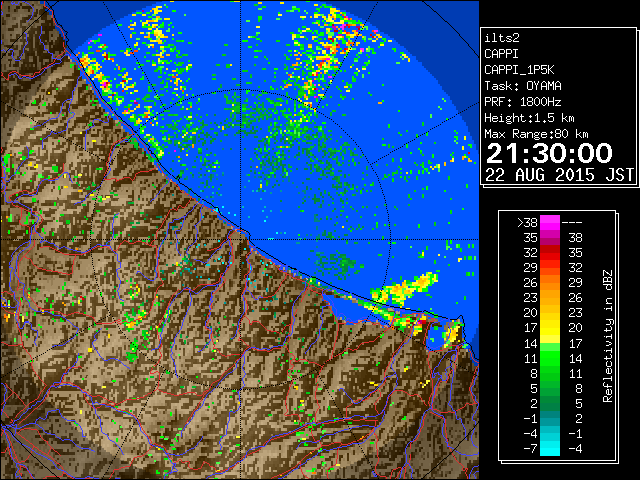Click the 21:30:00 timestamp text
The width and height of the screenshot is (640, 480).
(x=549, y=153)
